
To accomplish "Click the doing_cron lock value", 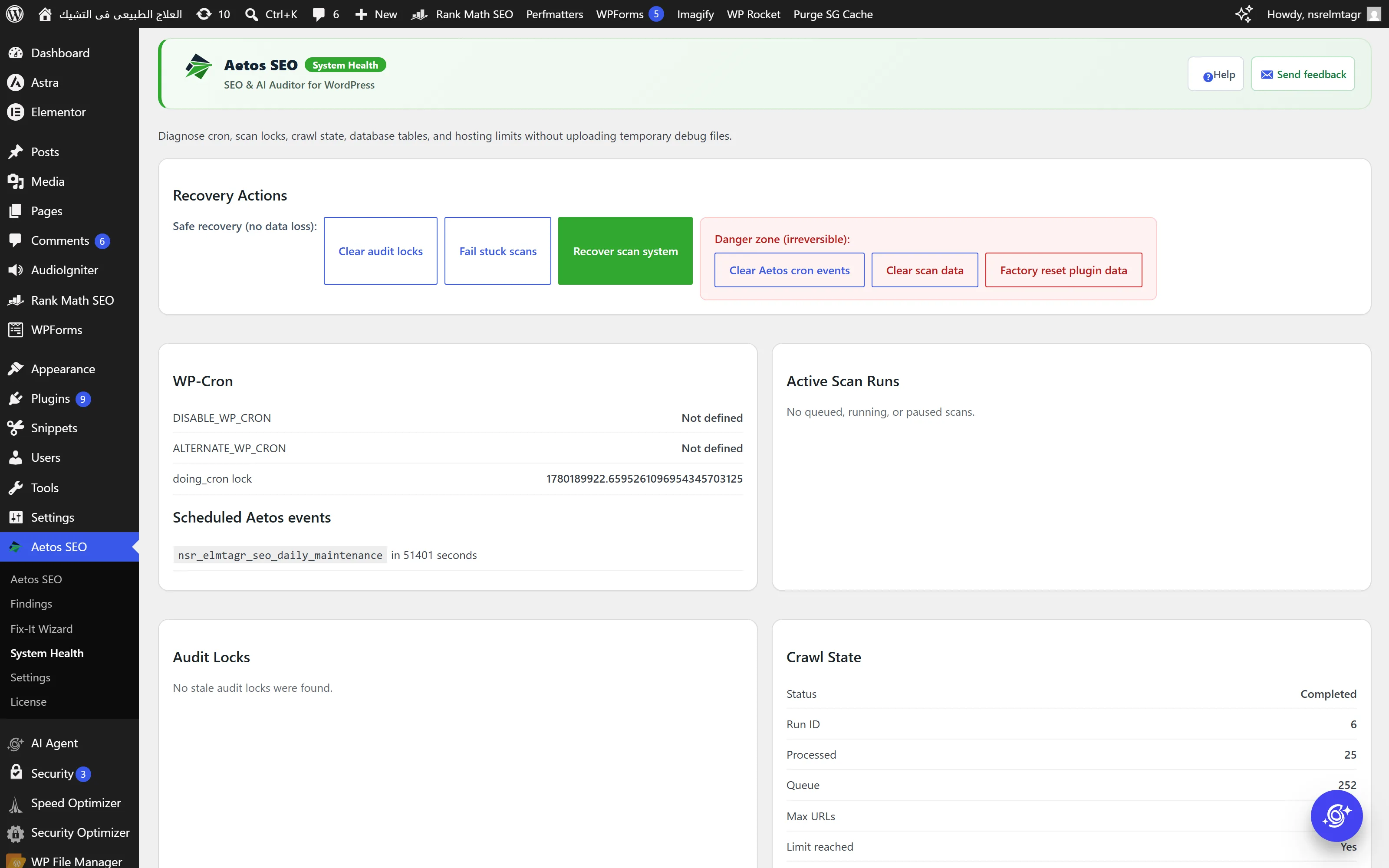I will pyautogui.click(x=644, y=479).
